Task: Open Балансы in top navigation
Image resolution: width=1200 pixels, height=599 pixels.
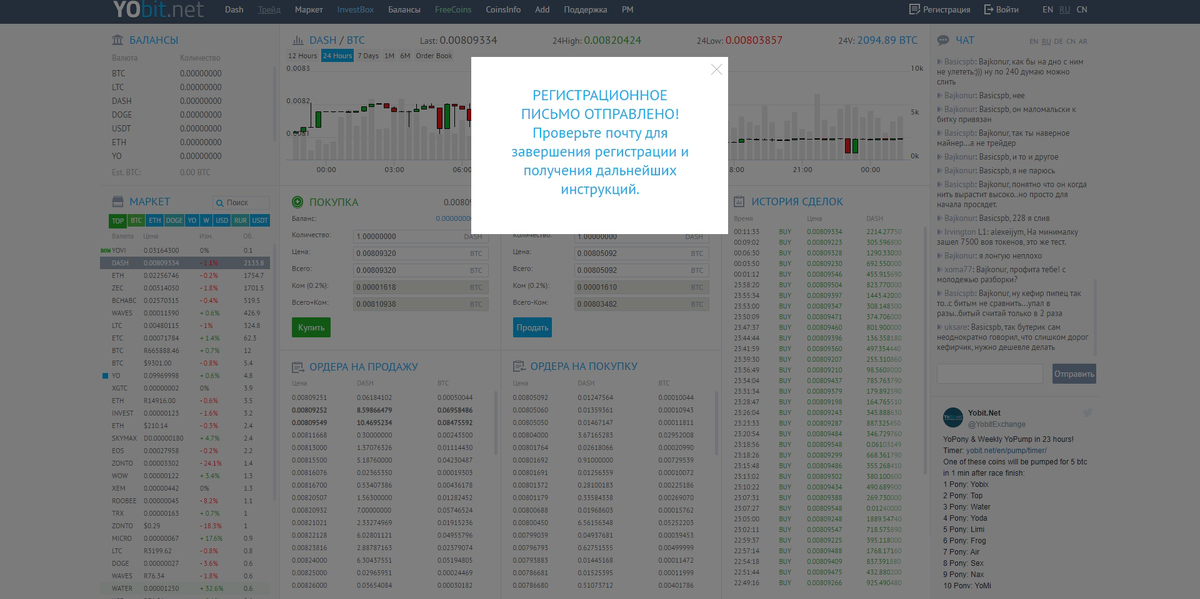Action: 404,10
